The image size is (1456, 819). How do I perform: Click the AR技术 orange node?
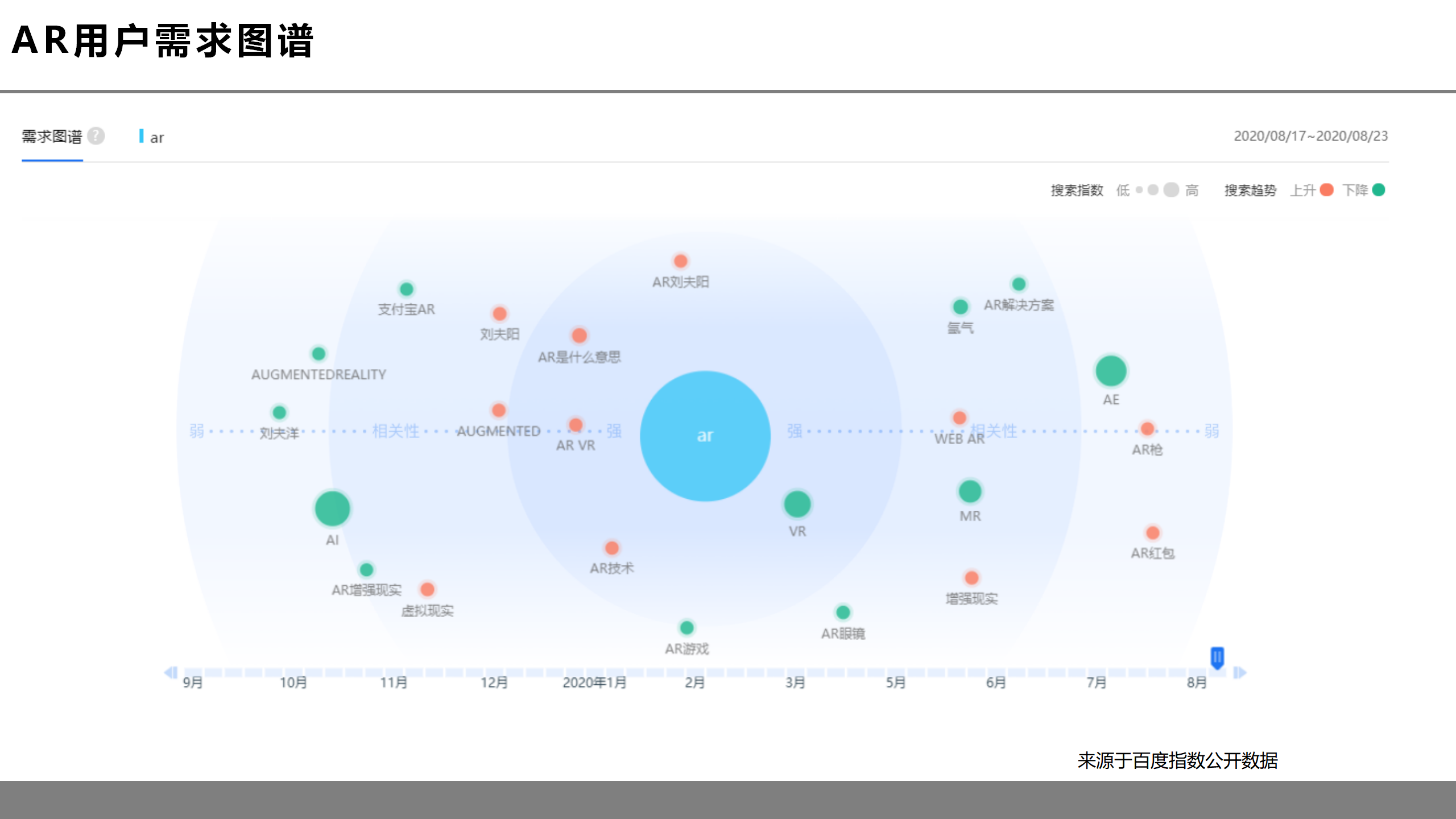coord(612,548)
